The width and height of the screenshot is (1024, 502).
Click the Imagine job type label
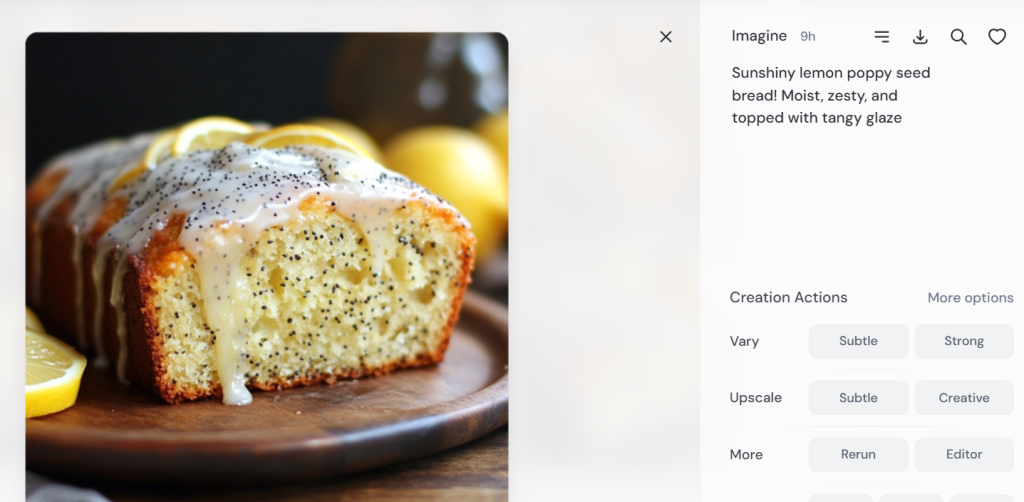coord(759,36)
